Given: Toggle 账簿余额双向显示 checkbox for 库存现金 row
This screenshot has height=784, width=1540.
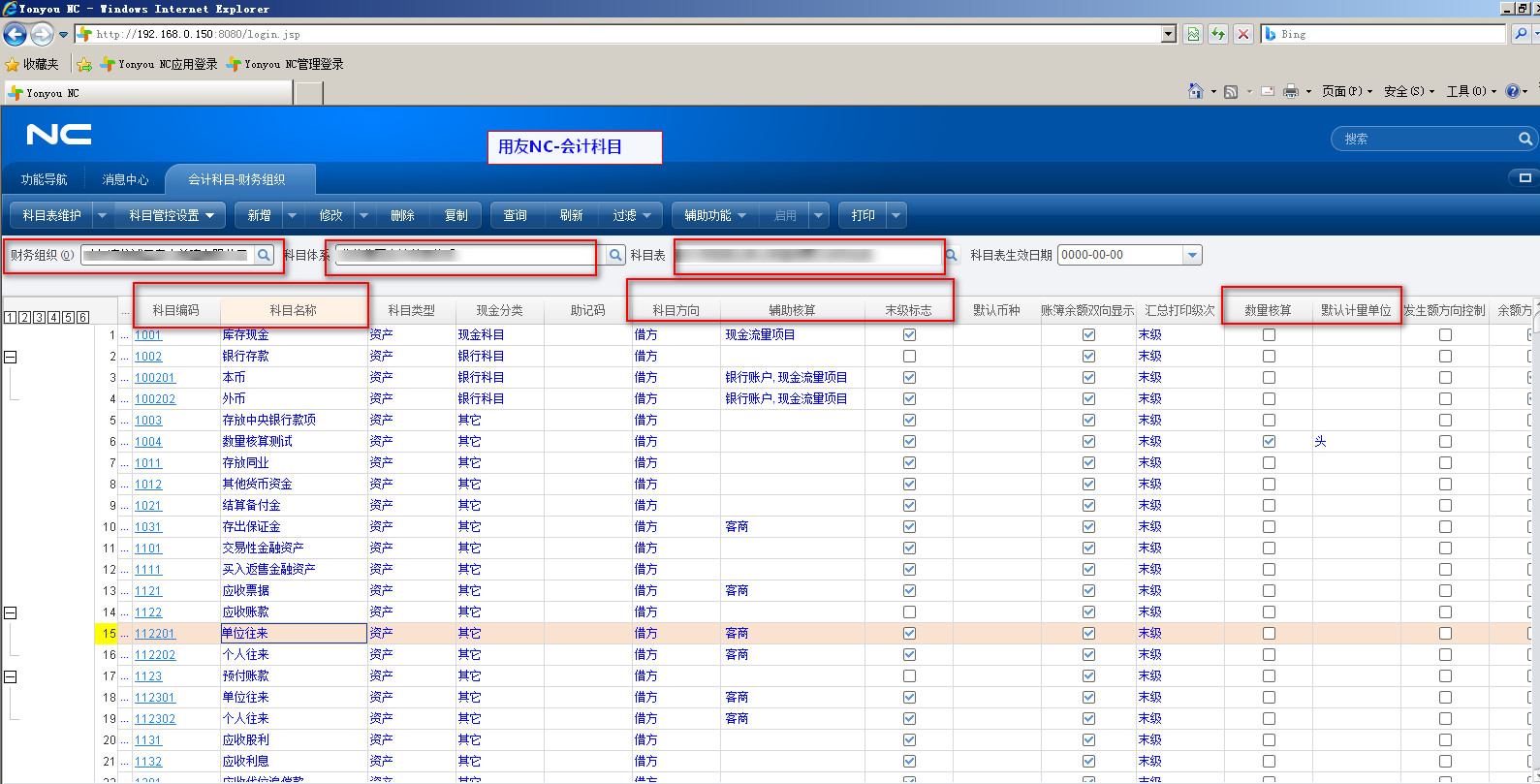Looking at the screenshot, I should coord(1088,335).
